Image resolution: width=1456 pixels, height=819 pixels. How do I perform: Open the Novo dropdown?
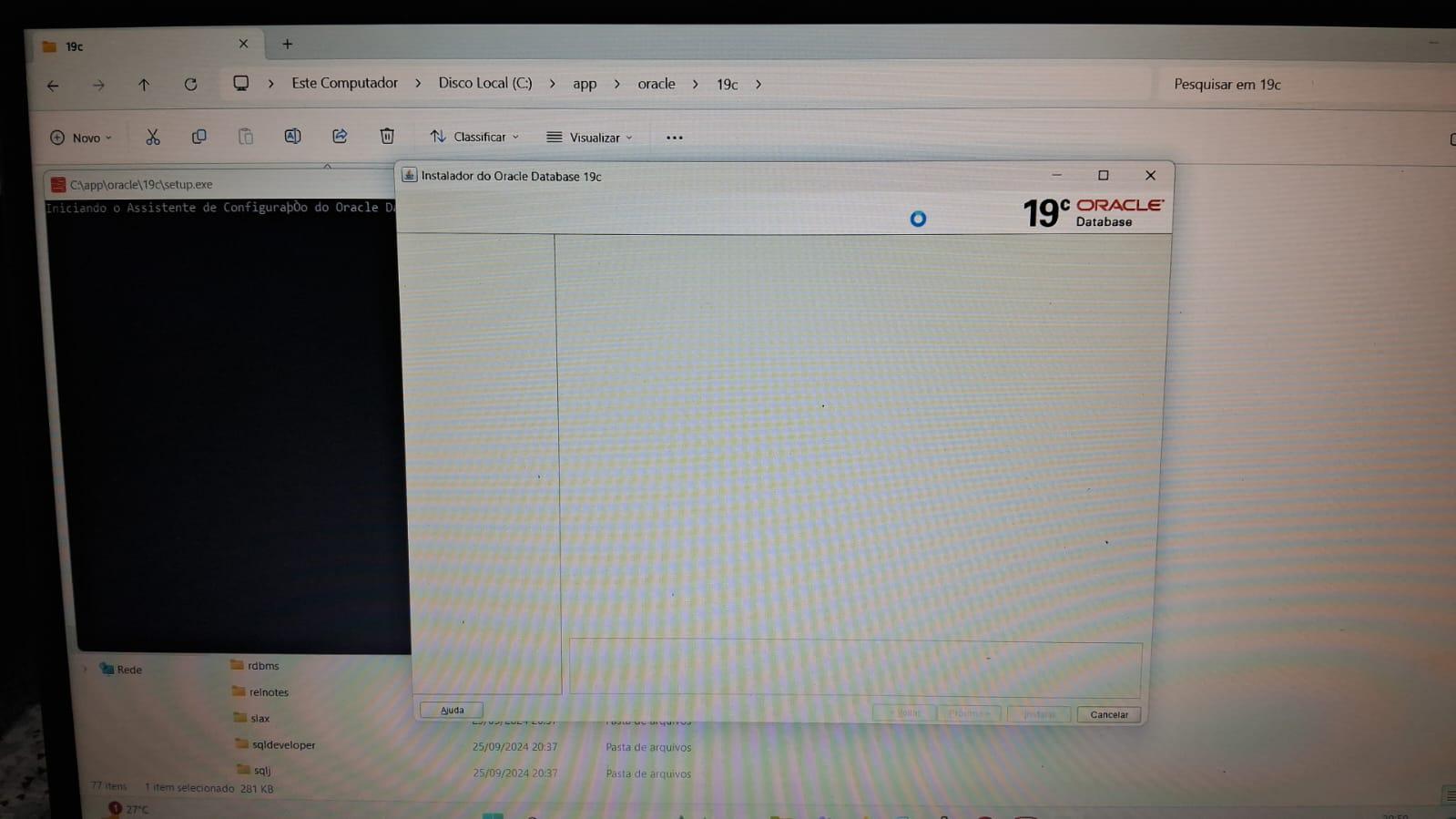(x=81, y=138)
